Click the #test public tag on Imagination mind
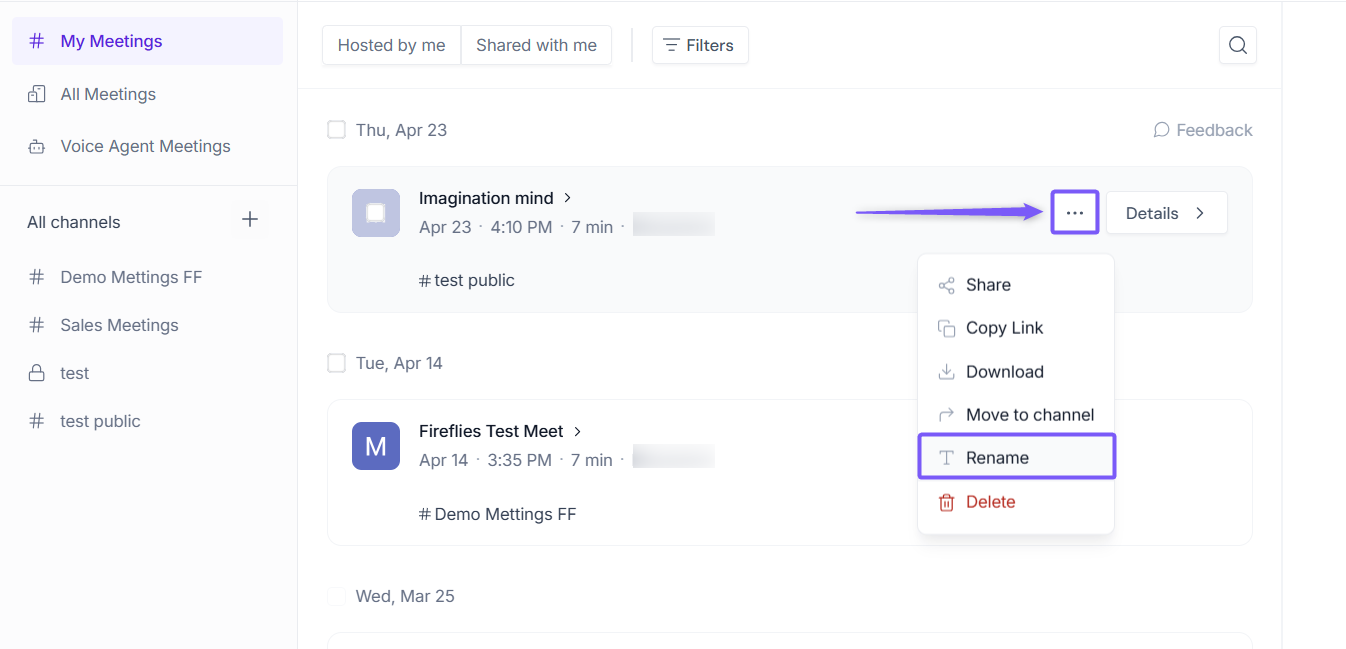The width and height of the screenshot is (1346, 649). 467,280
